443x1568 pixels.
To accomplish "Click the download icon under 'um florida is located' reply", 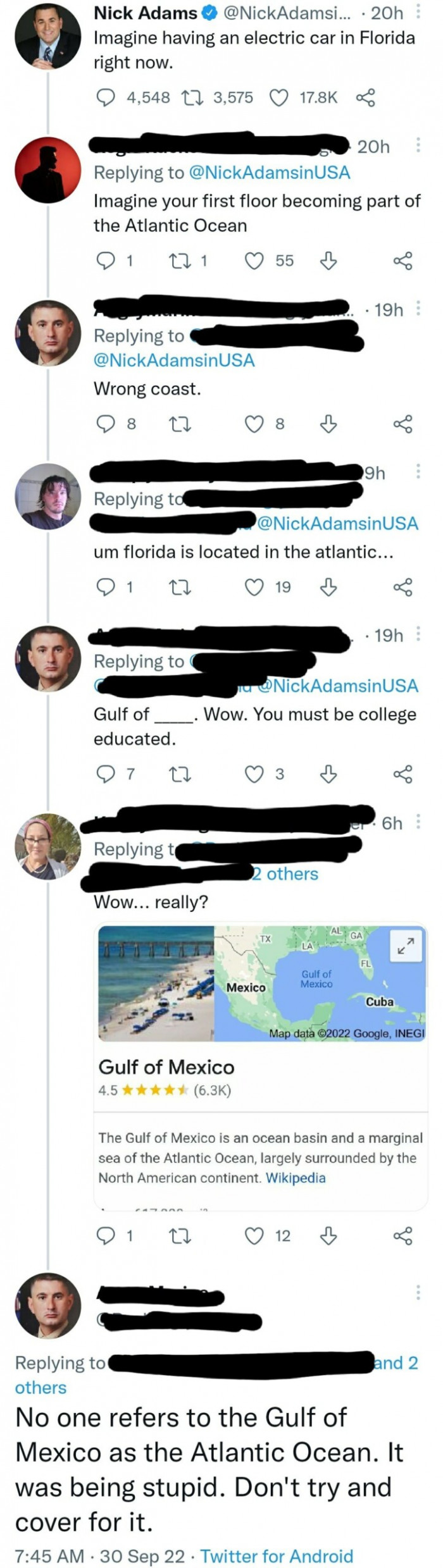I will pos(327,588).
